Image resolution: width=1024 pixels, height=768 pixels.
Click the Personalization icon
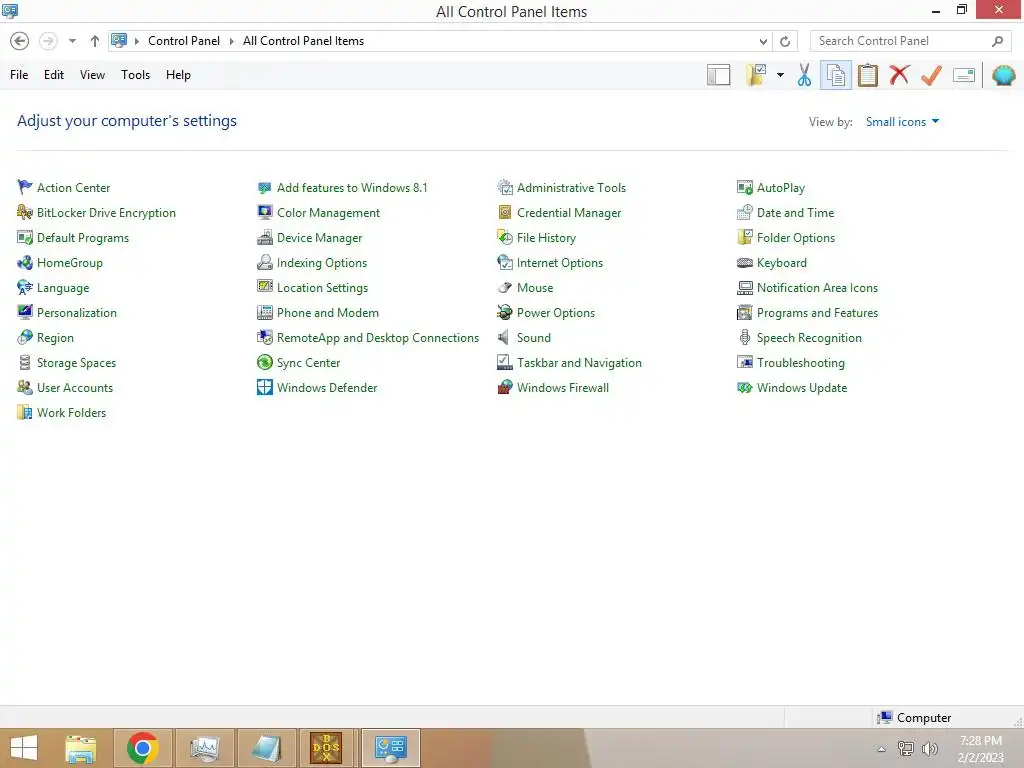click(x=25, y=313)
